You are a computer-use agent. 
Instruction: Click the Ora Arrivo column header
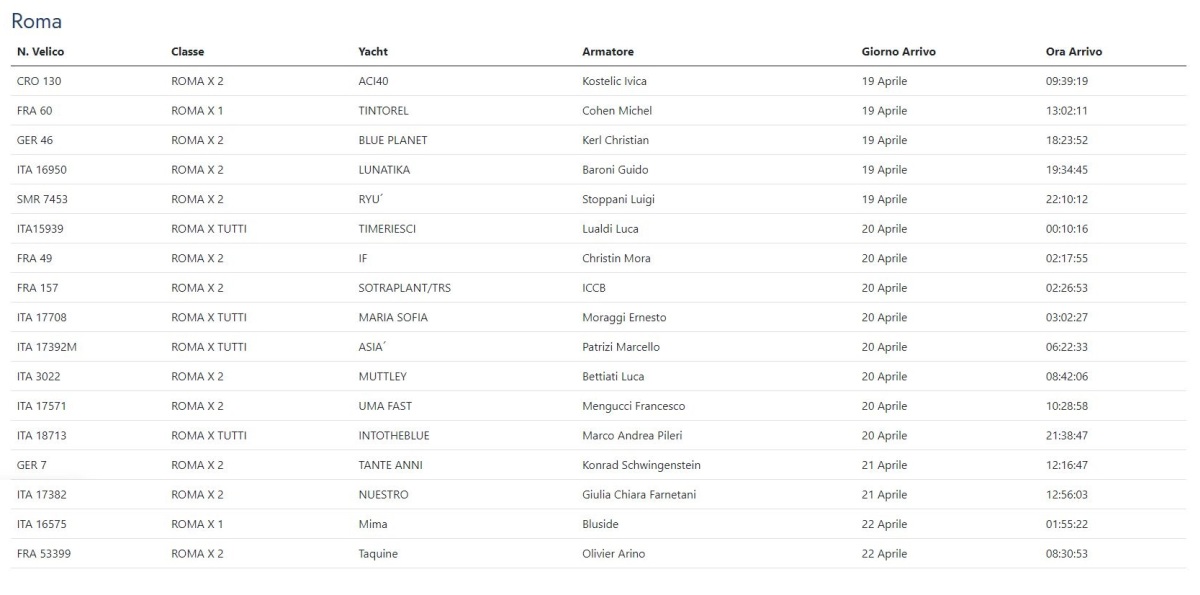(x=1074, y=52)
